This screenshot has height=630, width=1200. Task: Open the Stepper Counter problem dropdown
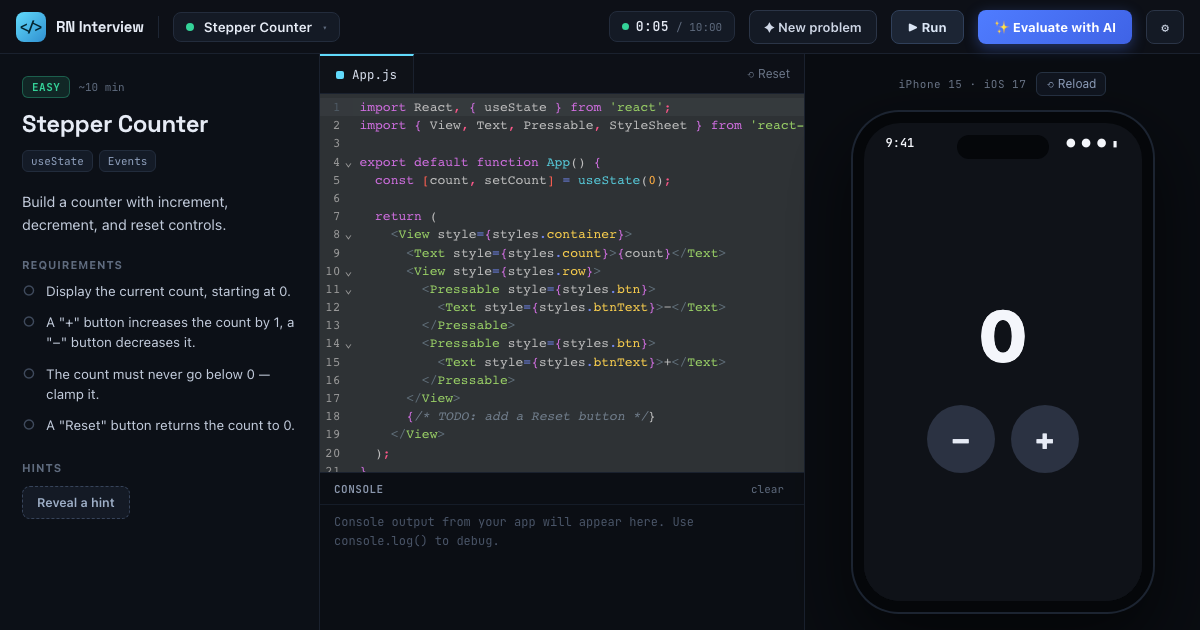click(x=256, y=27)
